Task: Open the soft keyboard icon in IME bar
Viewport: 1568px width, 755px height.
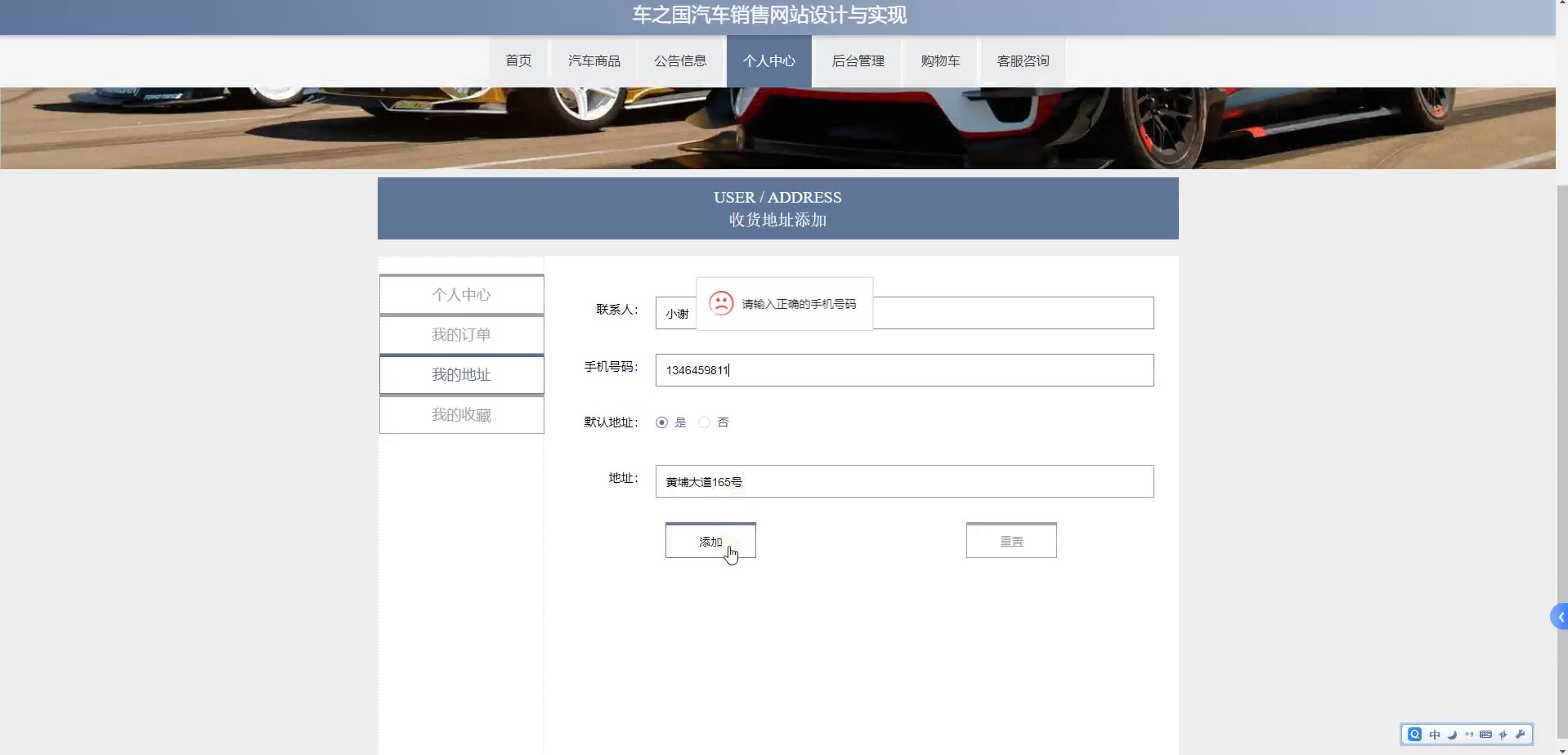Action: coord(1486,734)
